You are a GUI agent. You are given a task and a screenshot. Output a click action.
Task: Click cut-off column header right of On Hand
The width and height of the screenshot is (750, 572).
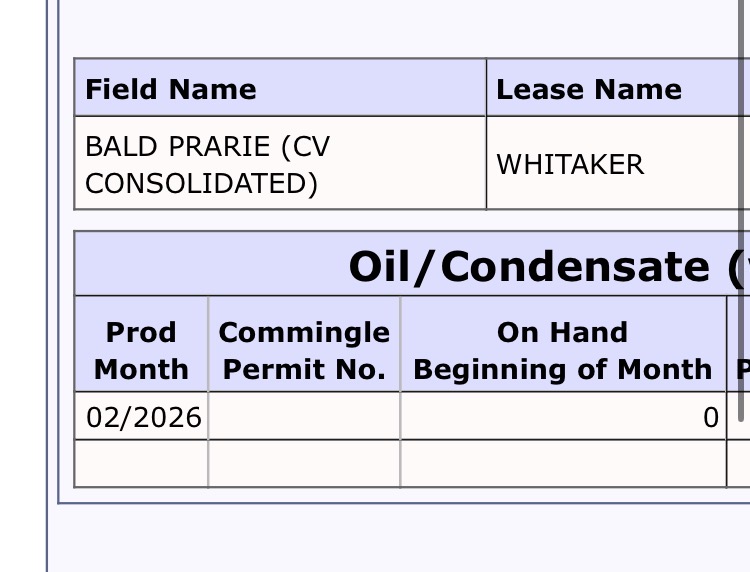(x=740, y=351)
